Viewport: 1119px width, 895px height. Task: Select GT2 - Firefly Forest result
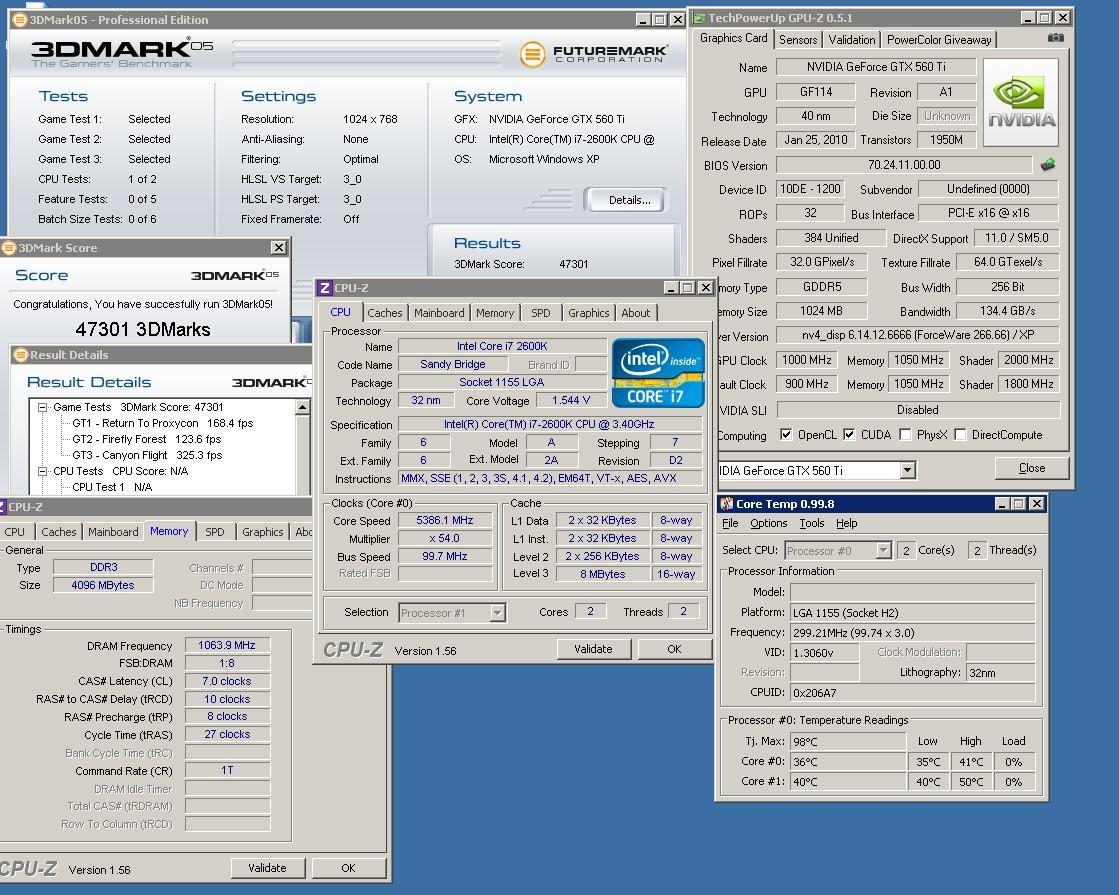tap(146, 439)
